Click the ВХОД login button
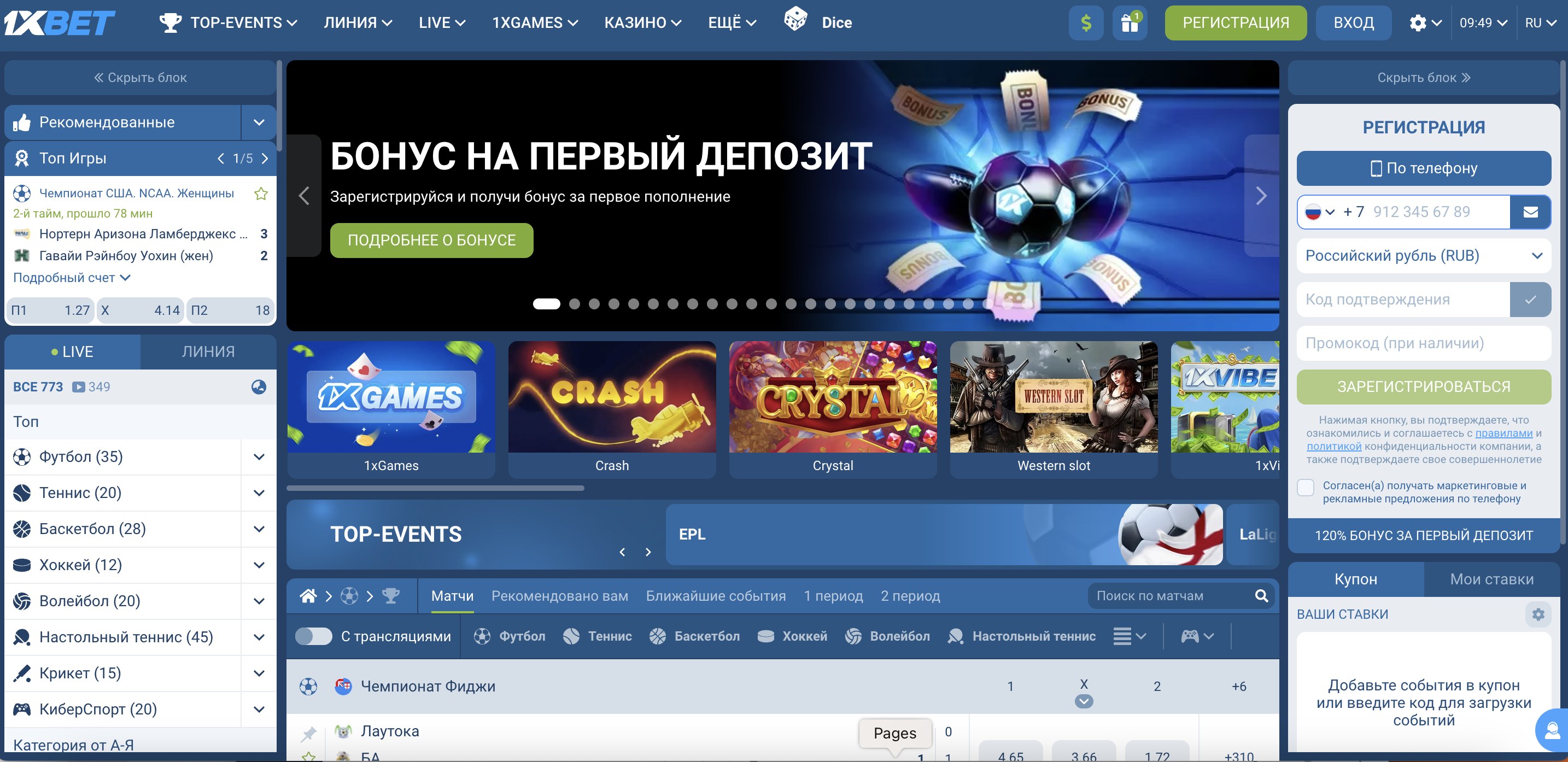The image size is (1568, 762). [1353, 23]
